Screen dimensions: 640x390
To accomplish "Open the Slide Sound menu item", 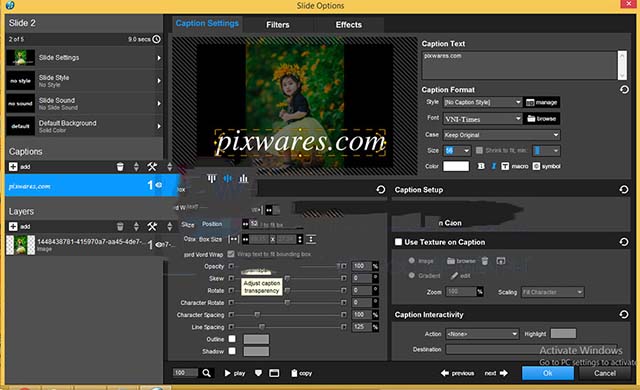I will pyautogui.click(x=84, y=104).
